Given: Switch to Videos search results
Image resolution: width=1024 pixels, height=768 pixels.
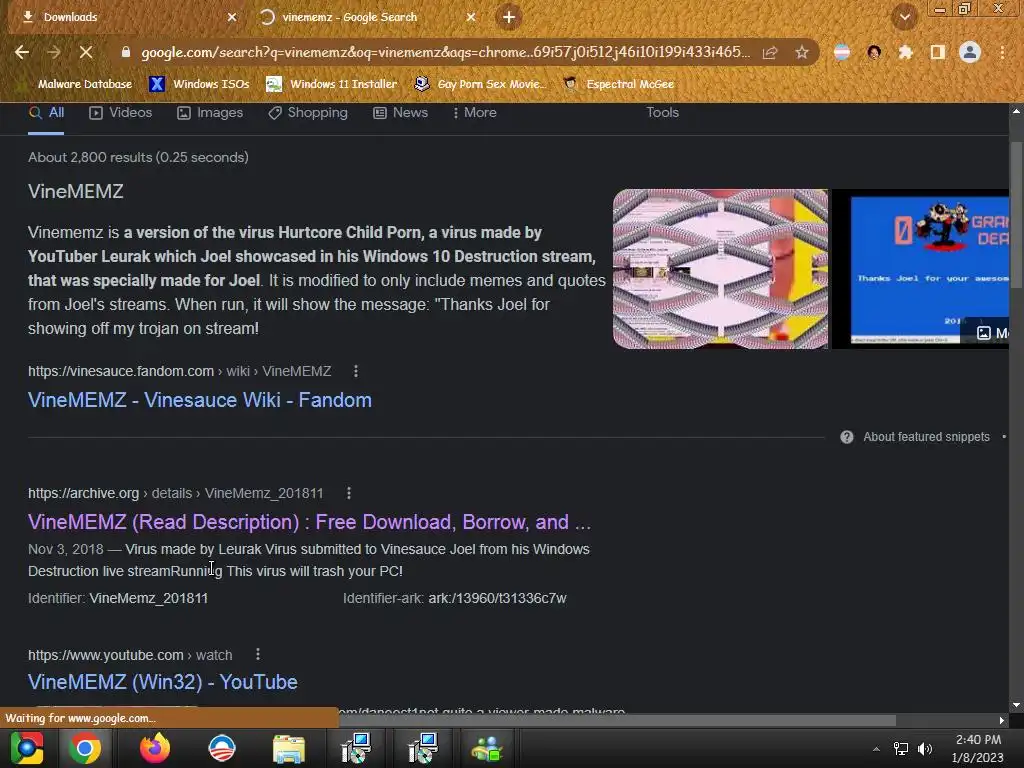Looking at the screenshot, I should pyautogui.click(x=120, y=112).
